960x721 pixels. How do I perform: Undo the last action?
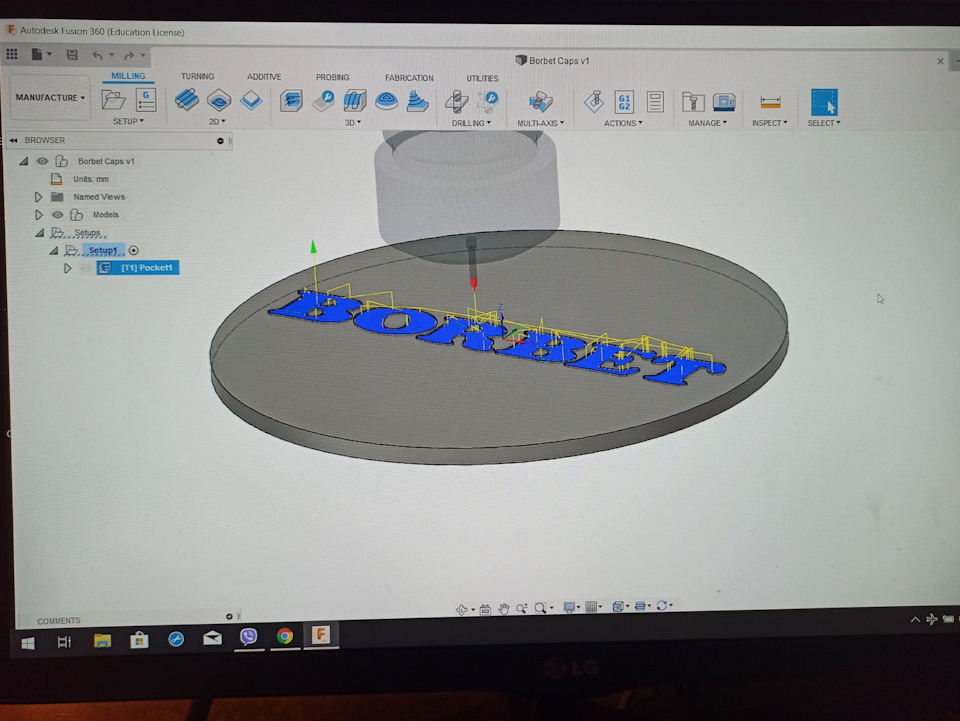(97, 55)
